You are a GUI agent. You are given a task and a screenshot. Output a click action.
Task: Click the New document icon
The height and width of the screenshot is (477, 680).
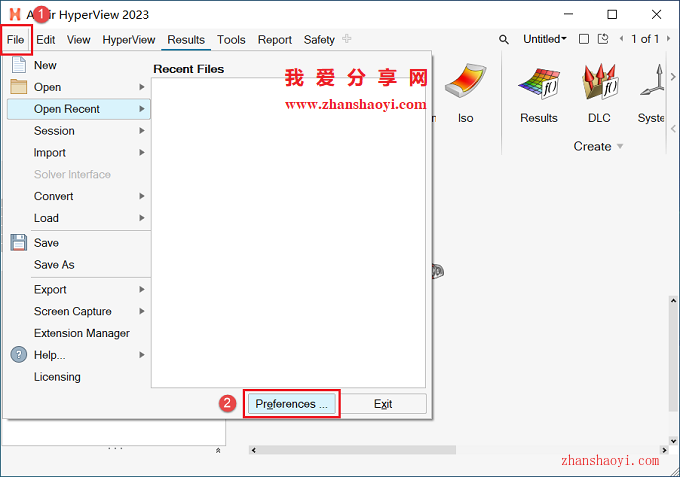19,65
